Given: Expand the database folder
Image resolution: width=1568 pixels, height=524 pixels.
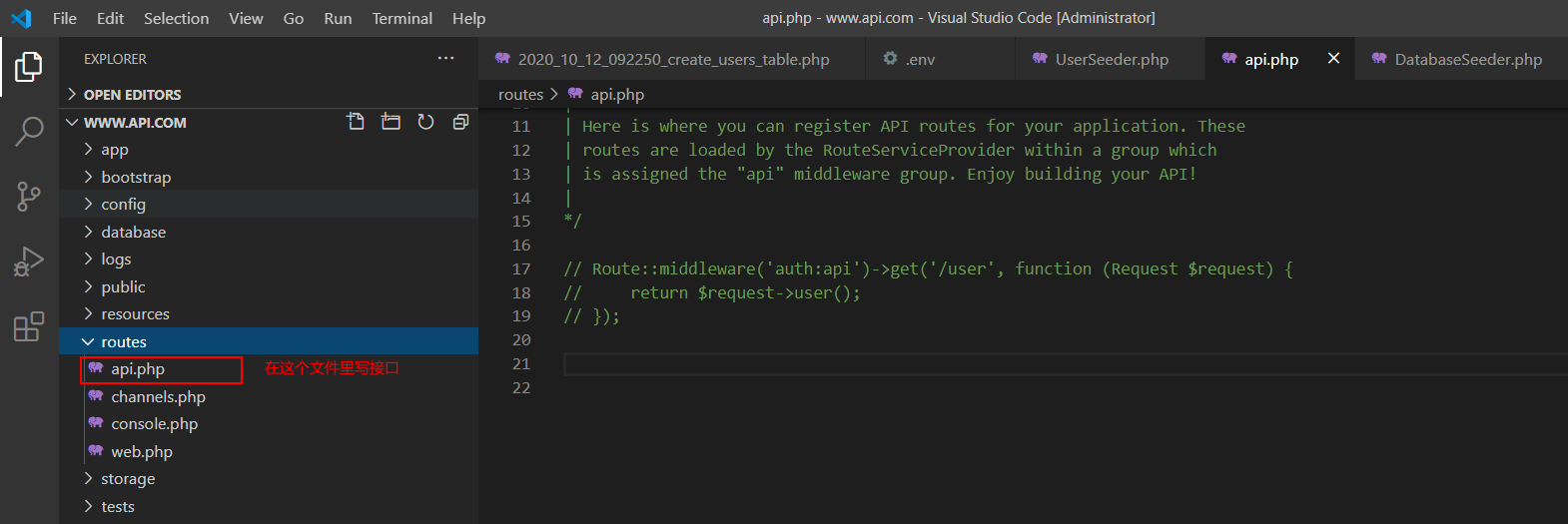Looking at the screenshot, I should coord(269,232).
